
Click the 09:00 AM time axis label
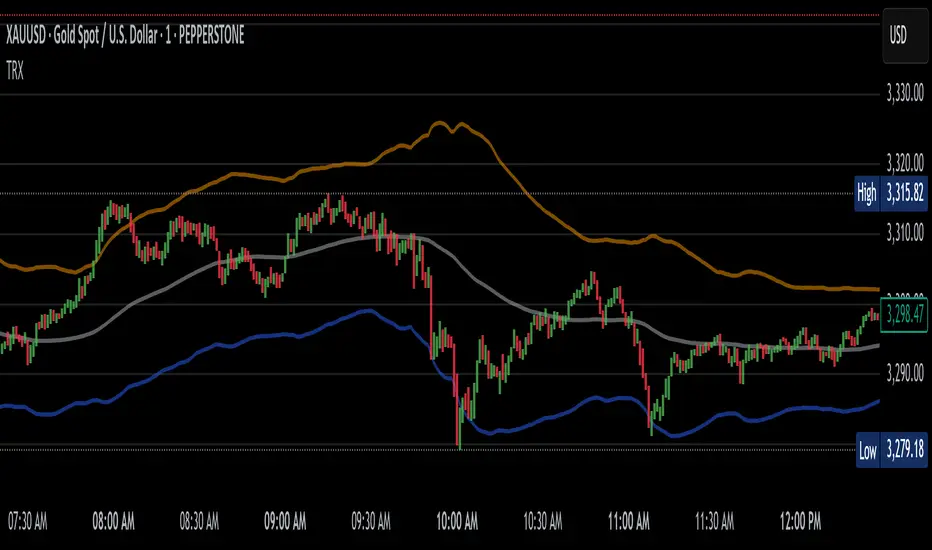285,522
